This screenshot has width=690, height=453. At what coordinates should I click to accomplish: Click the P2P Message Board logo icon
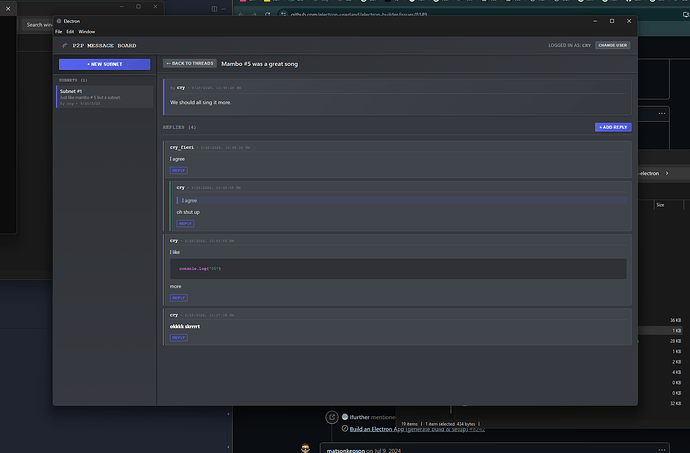65,45
